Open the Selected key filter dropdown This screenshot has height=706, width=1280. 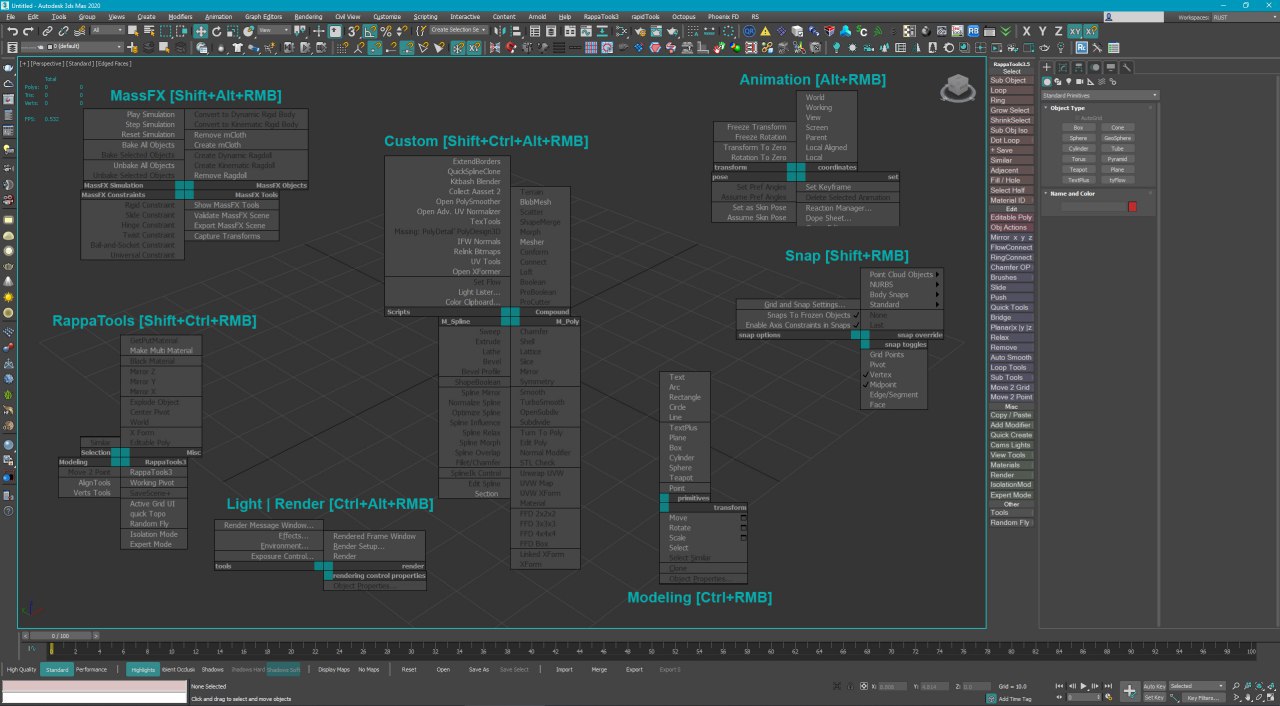(1196, 686)
